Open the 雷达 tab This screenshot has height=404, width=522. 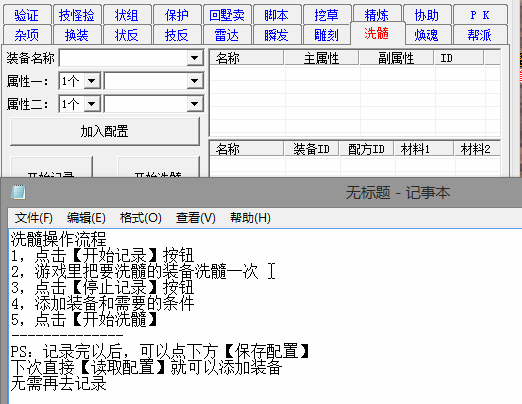click(x=227, y=35)
